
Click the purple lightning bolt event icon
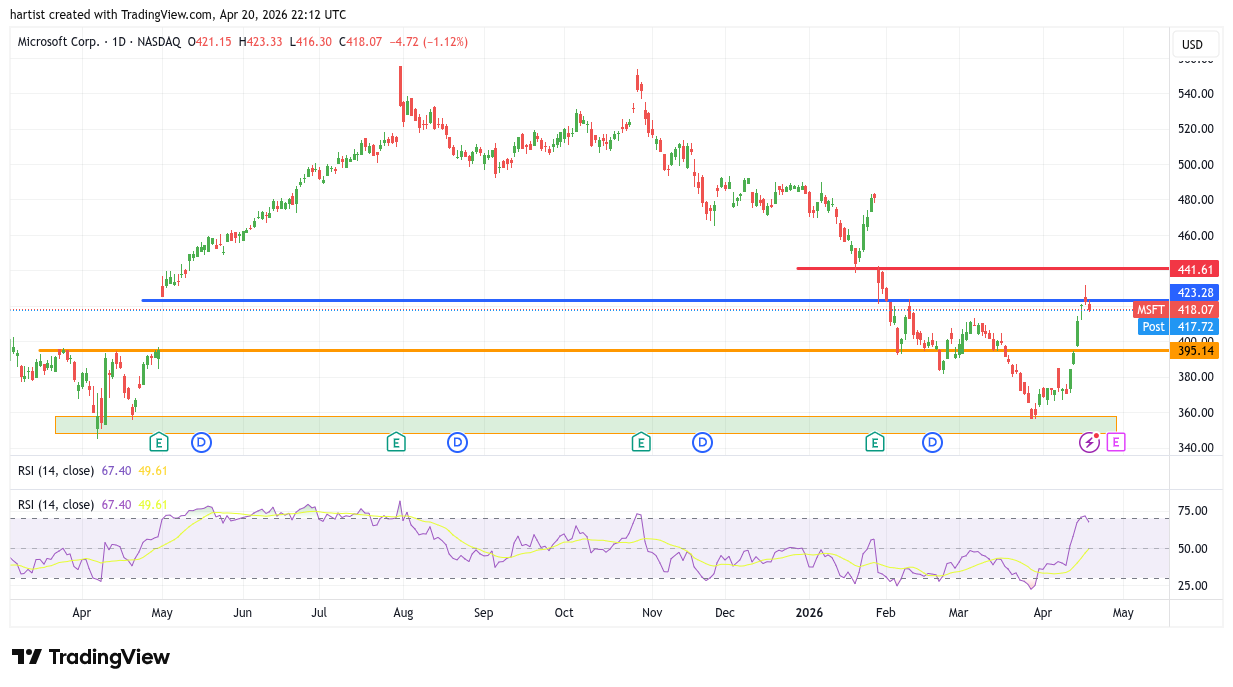tap(1089, 442)
